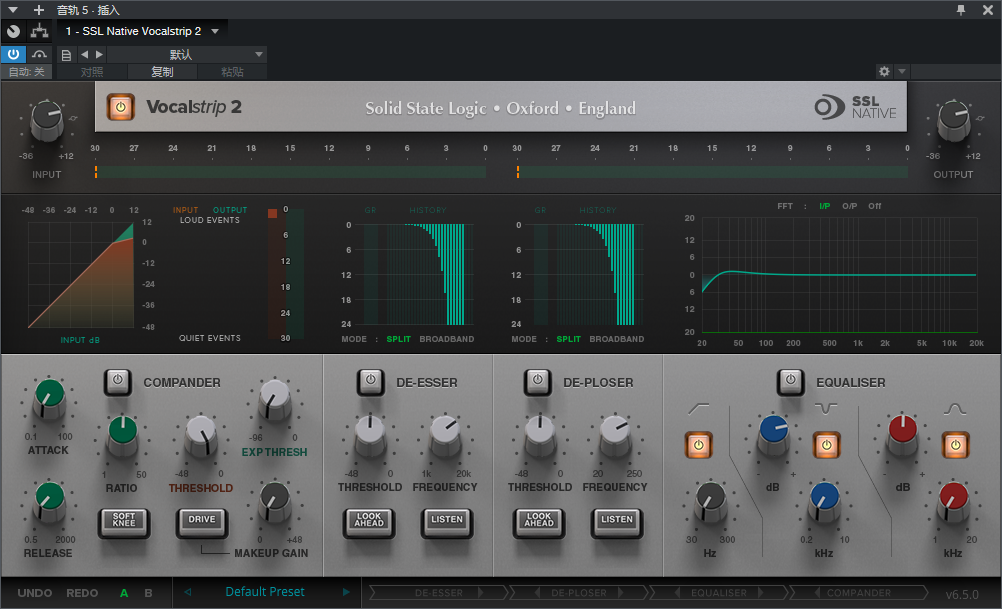Select preset slot A
The width and height of the screenshot is (1002, 609).
124,593
